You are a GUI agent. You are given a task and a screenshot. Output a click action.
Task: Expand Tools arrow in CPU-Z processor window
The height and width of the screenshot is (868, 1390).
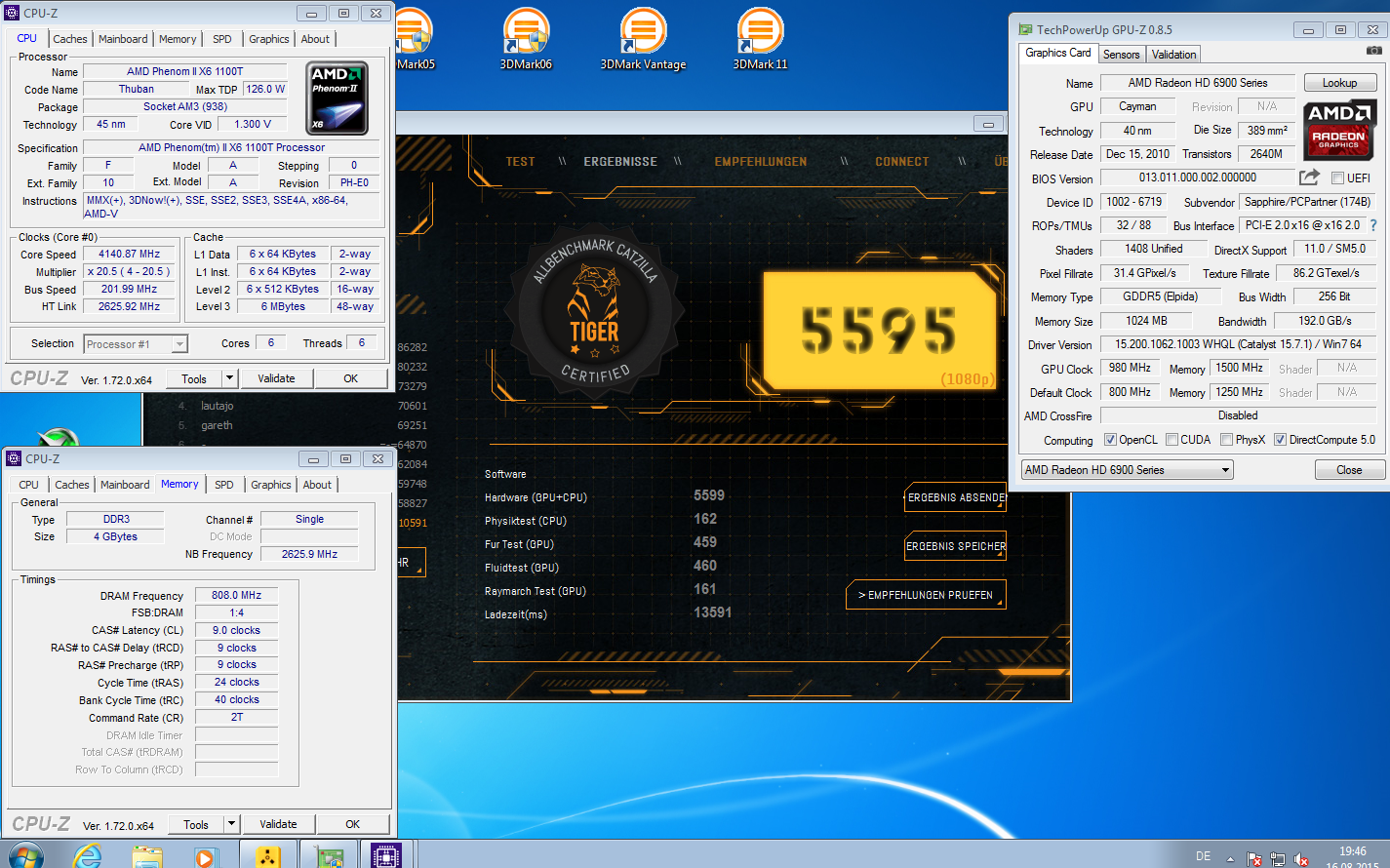[x=230, y=378]
